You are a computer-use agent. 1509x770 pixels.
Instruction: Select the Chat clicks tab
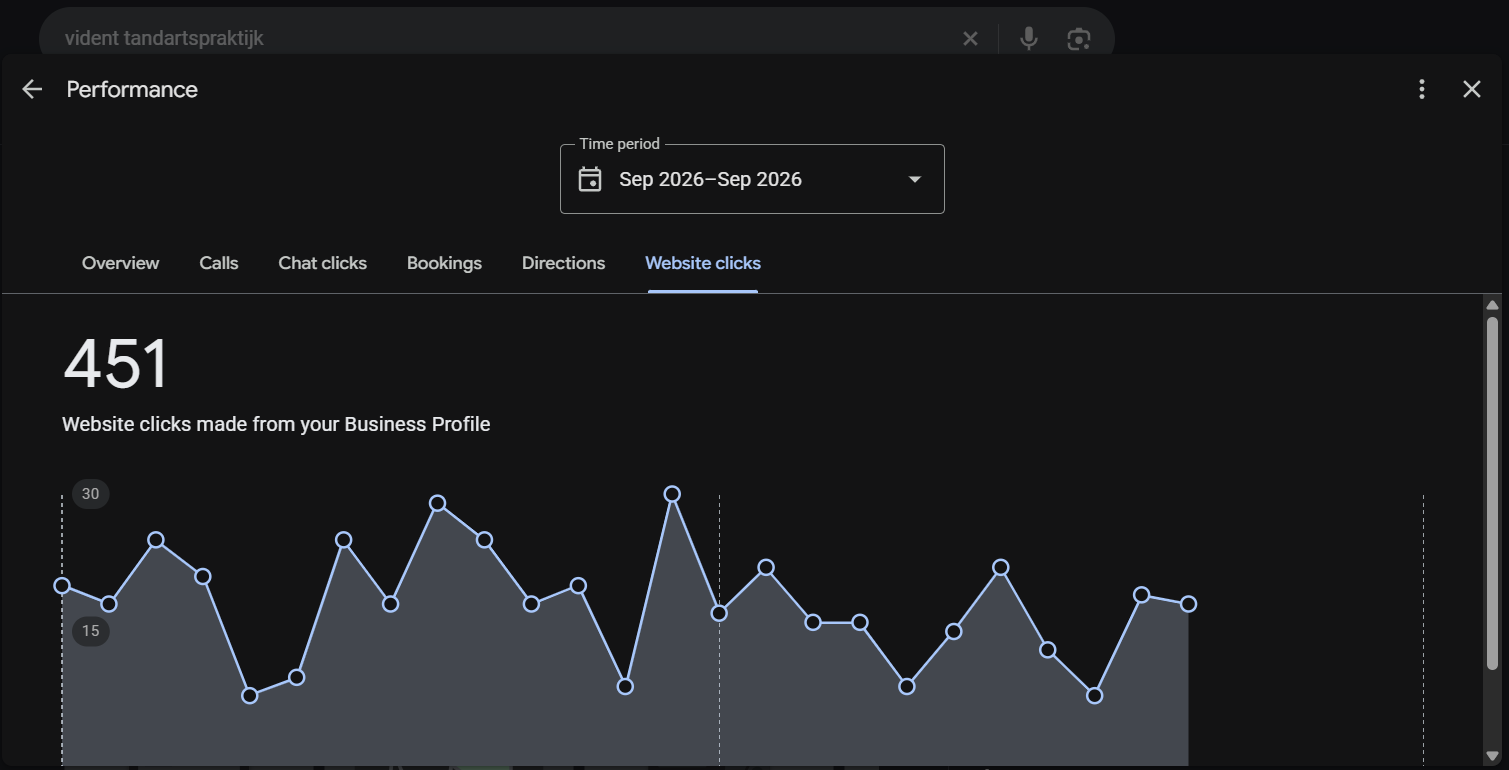pos(322,263)
